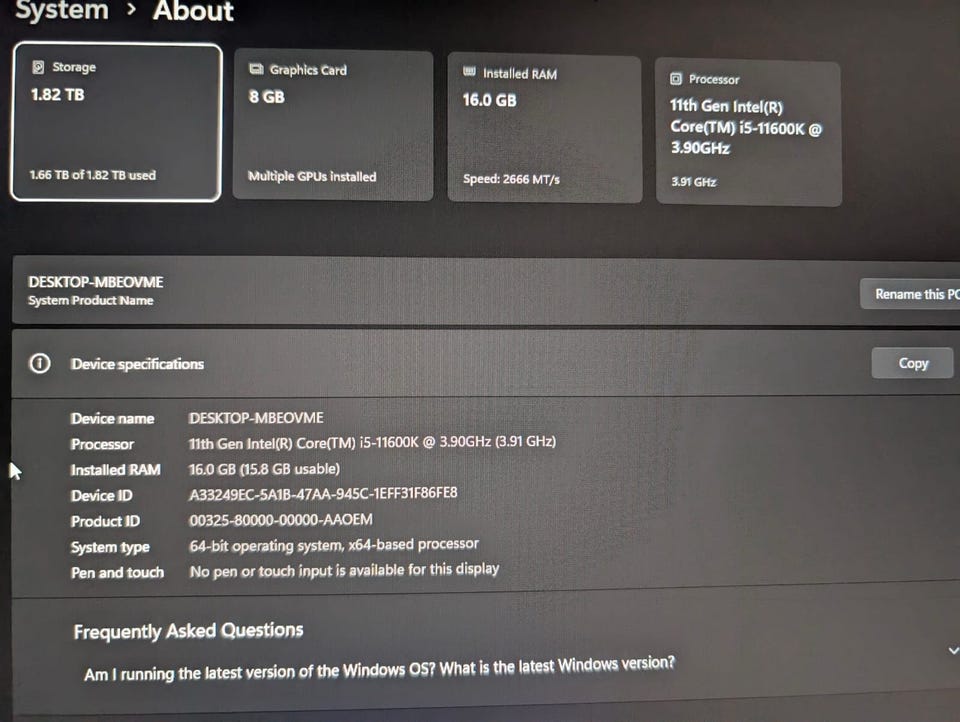960x722 pixels.
Task: Select the No pen or touch input text
Action: (x=344, y=570)
